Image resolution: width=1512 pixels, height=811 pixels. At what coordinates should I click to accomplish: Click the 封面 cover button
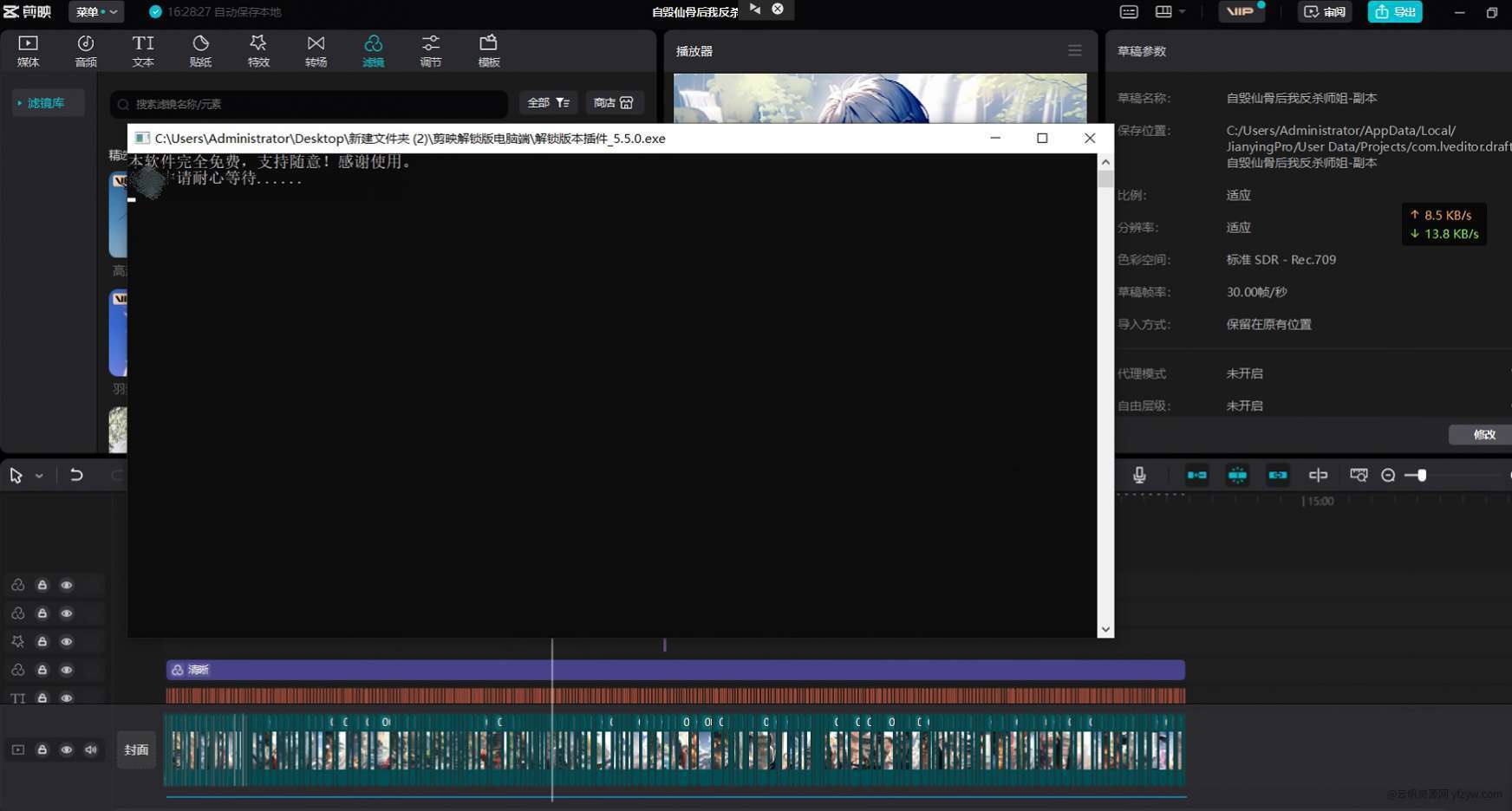(x=136, y=750)
